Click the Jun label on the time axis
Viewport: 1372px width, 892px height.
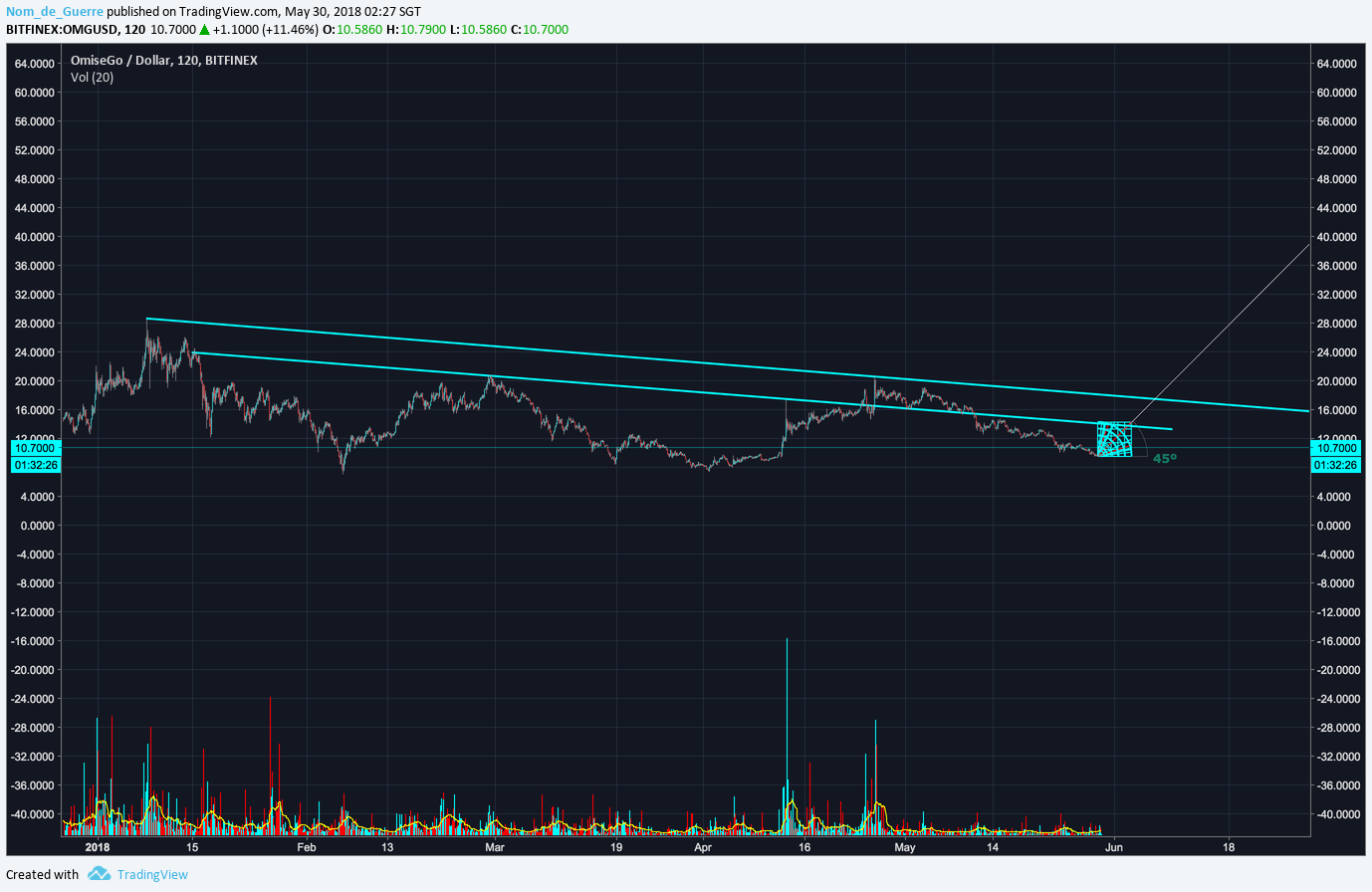1114,847
